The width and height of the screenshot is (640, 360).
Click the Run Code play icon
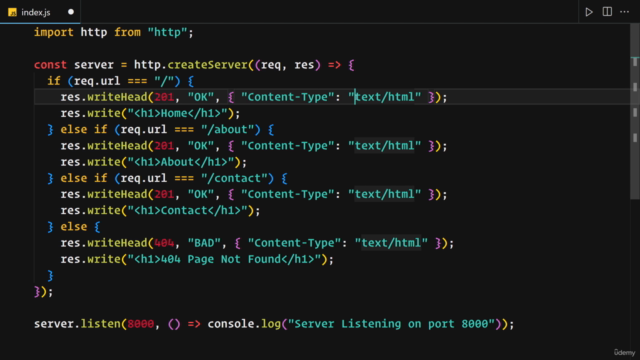589,12
